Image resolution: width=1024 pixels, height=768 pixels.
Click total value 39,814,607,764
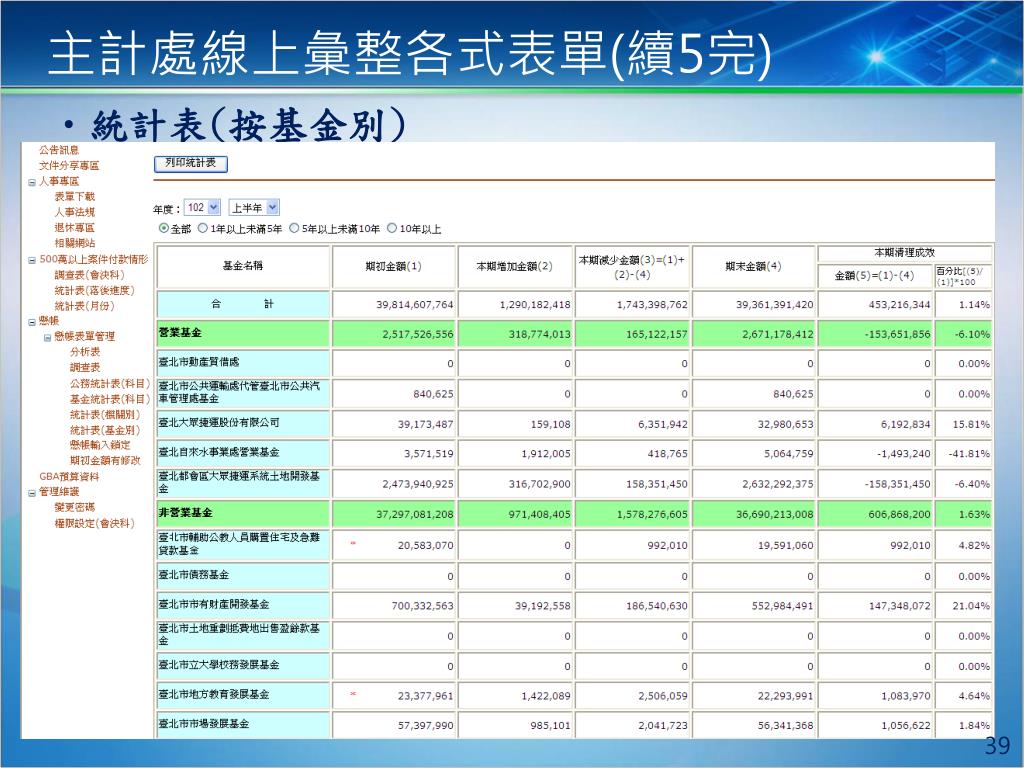tap(414, 305)
